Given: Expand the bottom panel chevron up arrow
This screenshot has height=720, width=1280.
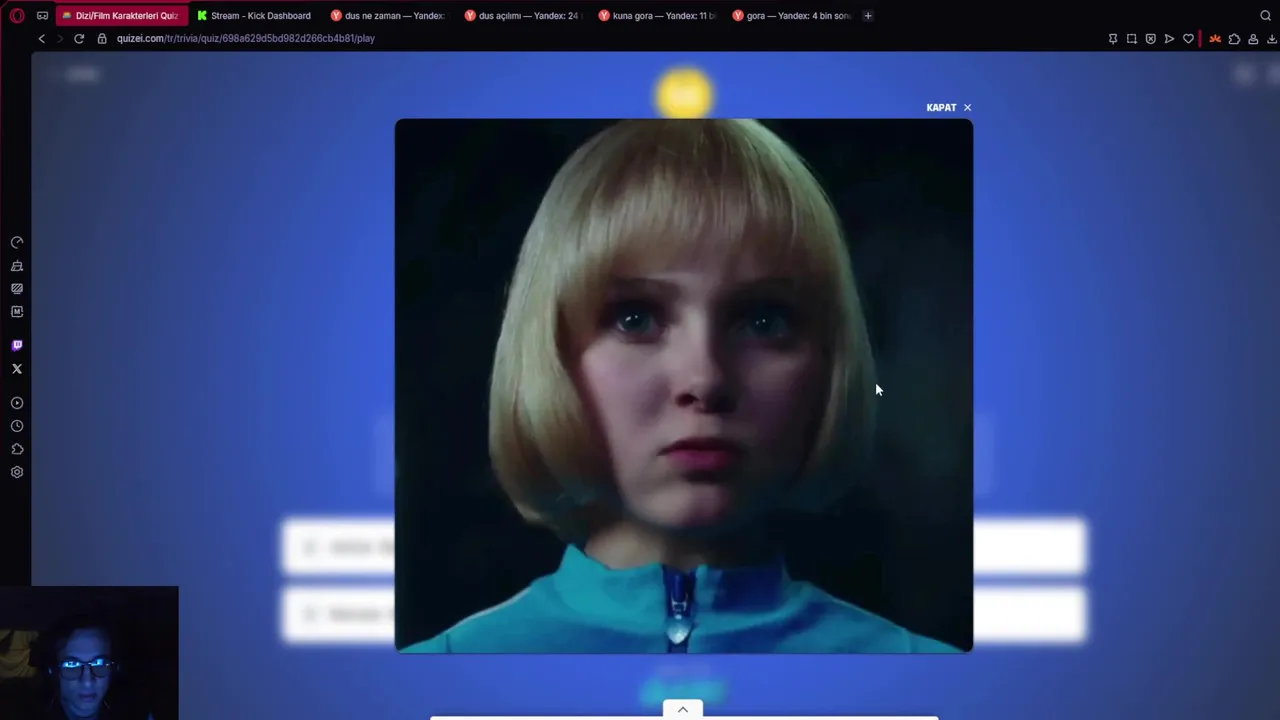Looking at the screenshot, I should [683, 709].
